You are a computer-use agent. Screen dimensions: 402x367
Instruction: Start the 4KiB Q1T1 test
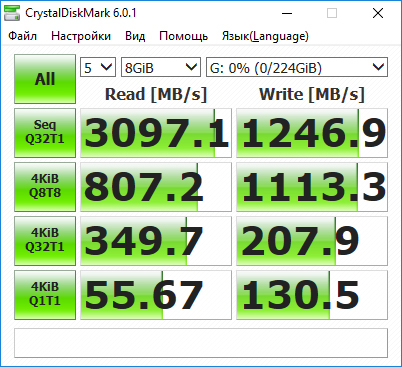coord(45,295)
